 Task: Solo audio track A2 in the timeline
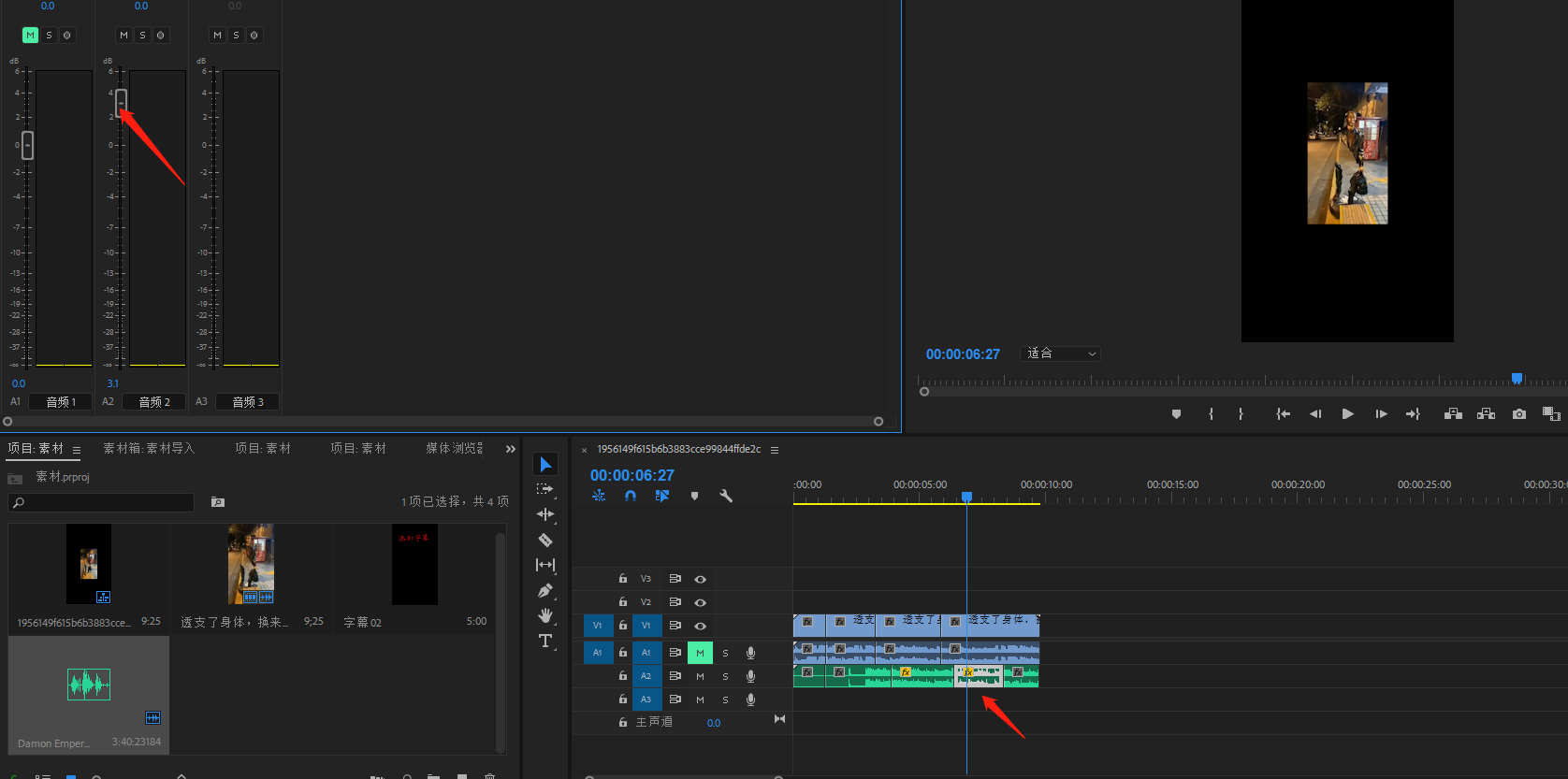pos(725,676)
